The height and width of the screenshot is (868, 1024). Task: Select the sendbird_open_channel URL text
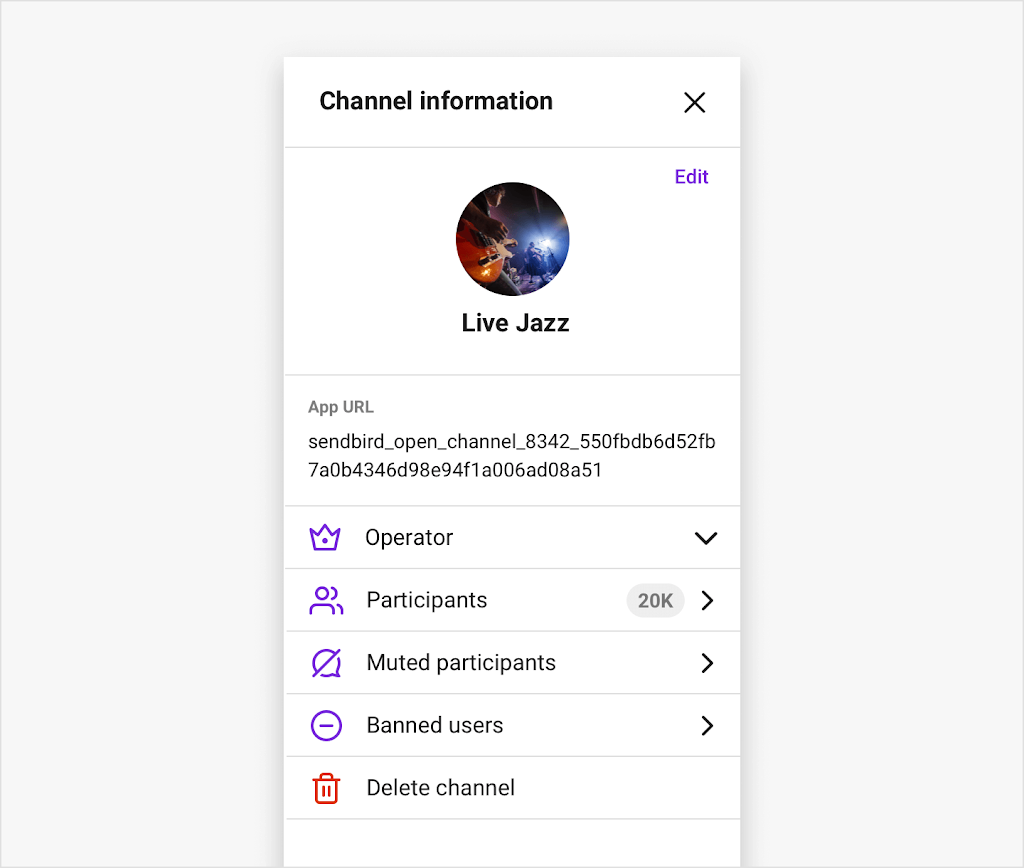point(512,456)
